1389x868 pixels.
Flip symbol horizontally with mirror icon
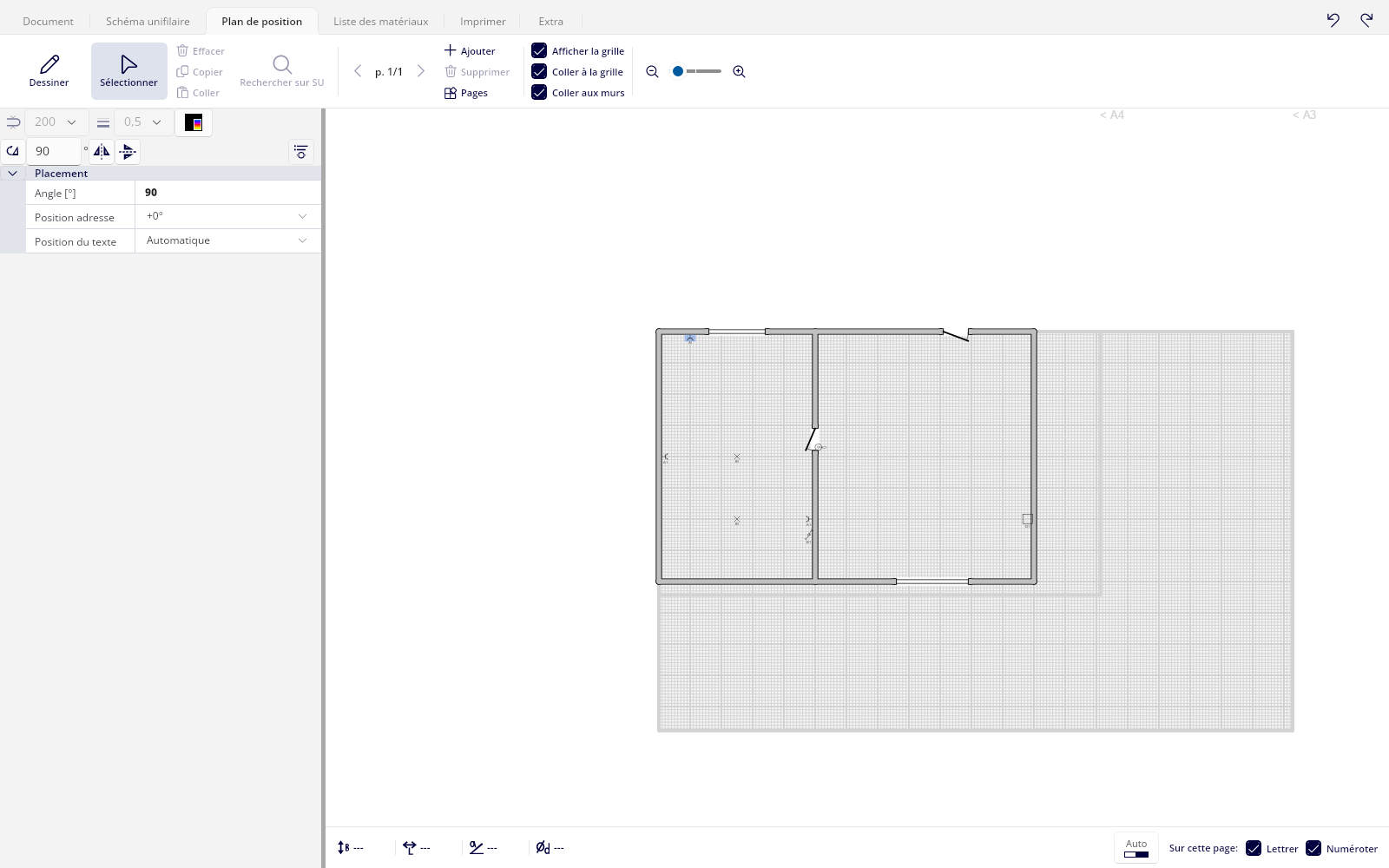pyautogui.click(x=102, y=152)
